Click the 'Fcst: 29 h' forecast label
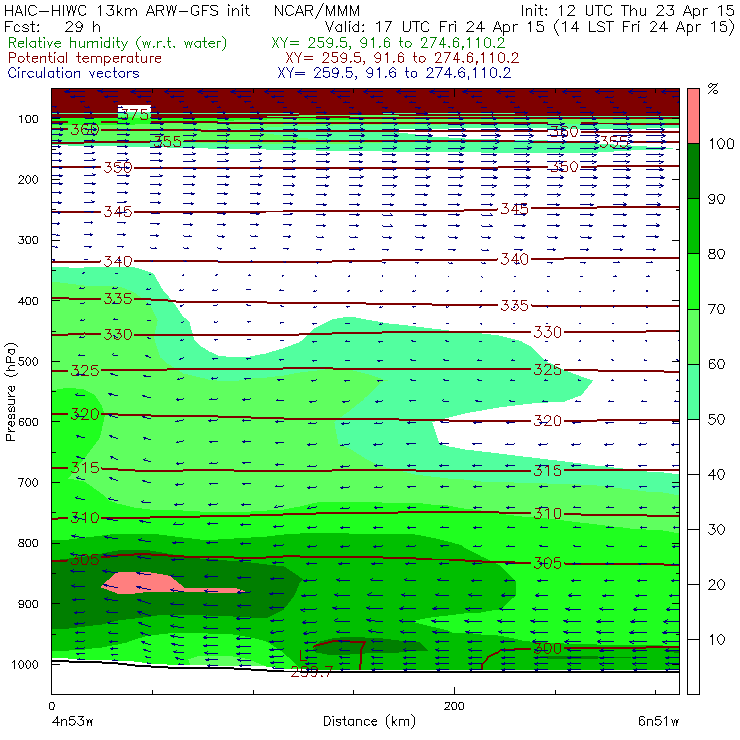The width and height of the screenshot is (740, 740). click(52, 26)
